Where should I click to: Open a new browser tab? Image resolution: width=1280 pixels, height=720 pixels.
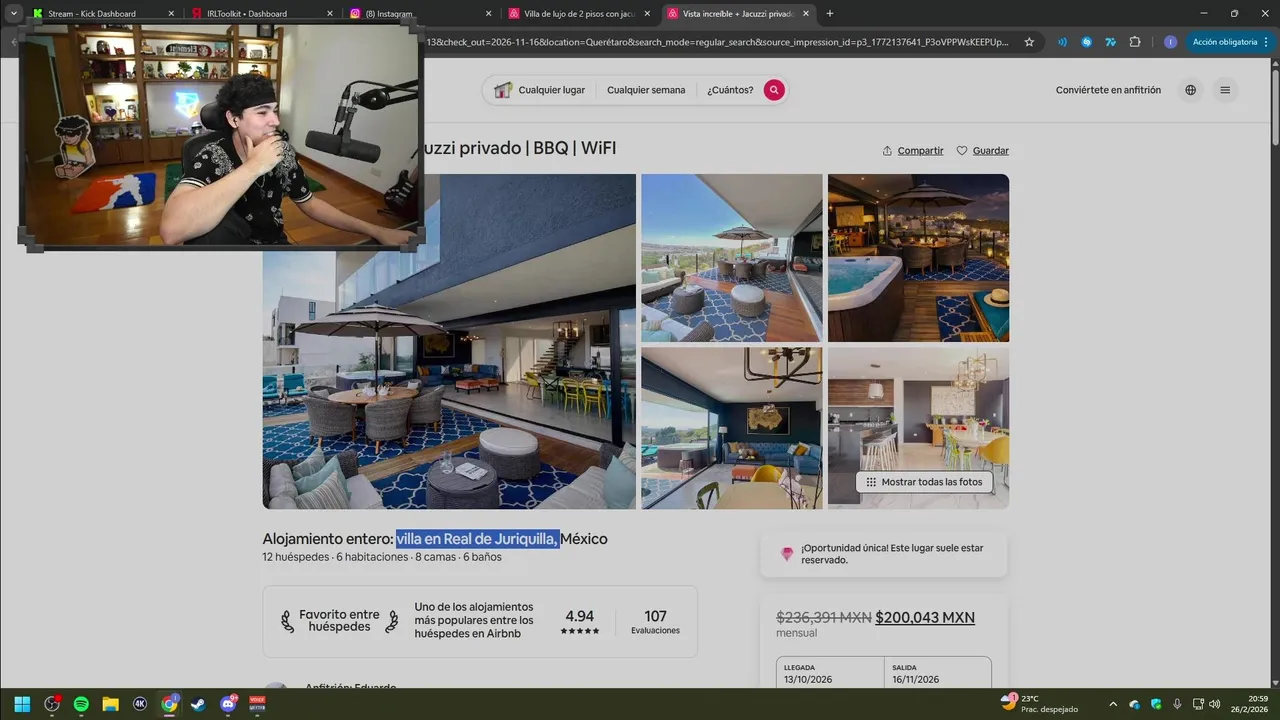(x=830, y=14)
